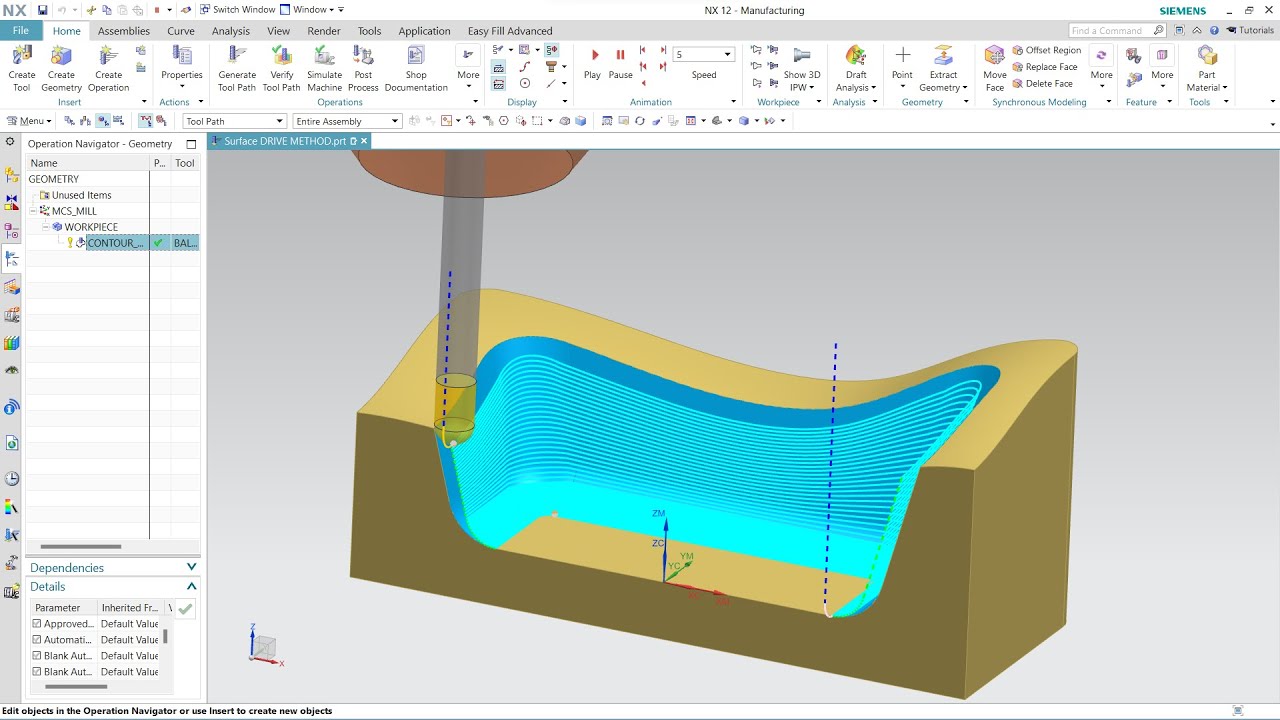Viewport: 1280px width, 720px height.
Task: Select Unused Items in navigator
Action: tap(81, 195)
